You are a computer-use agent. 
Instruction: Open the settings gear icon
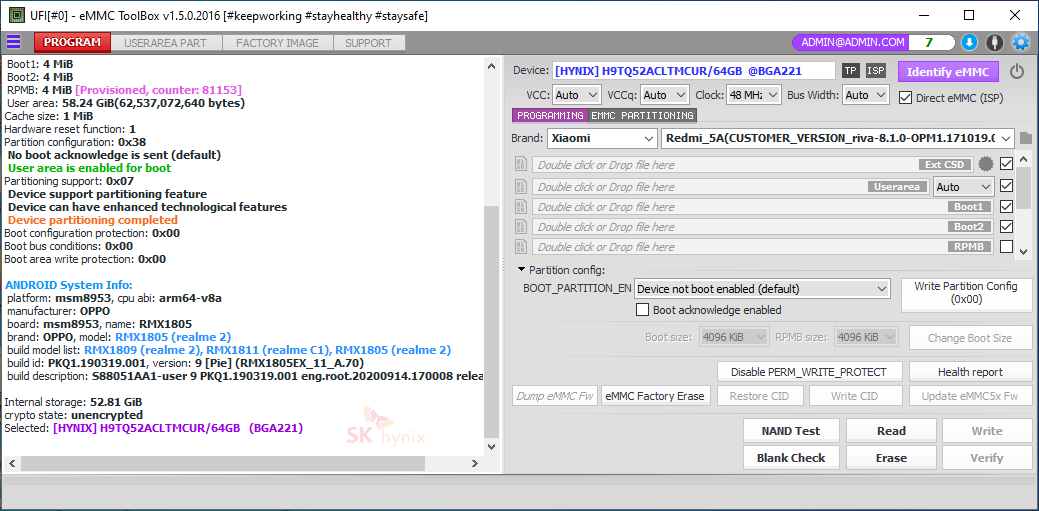pos(1020,42)
